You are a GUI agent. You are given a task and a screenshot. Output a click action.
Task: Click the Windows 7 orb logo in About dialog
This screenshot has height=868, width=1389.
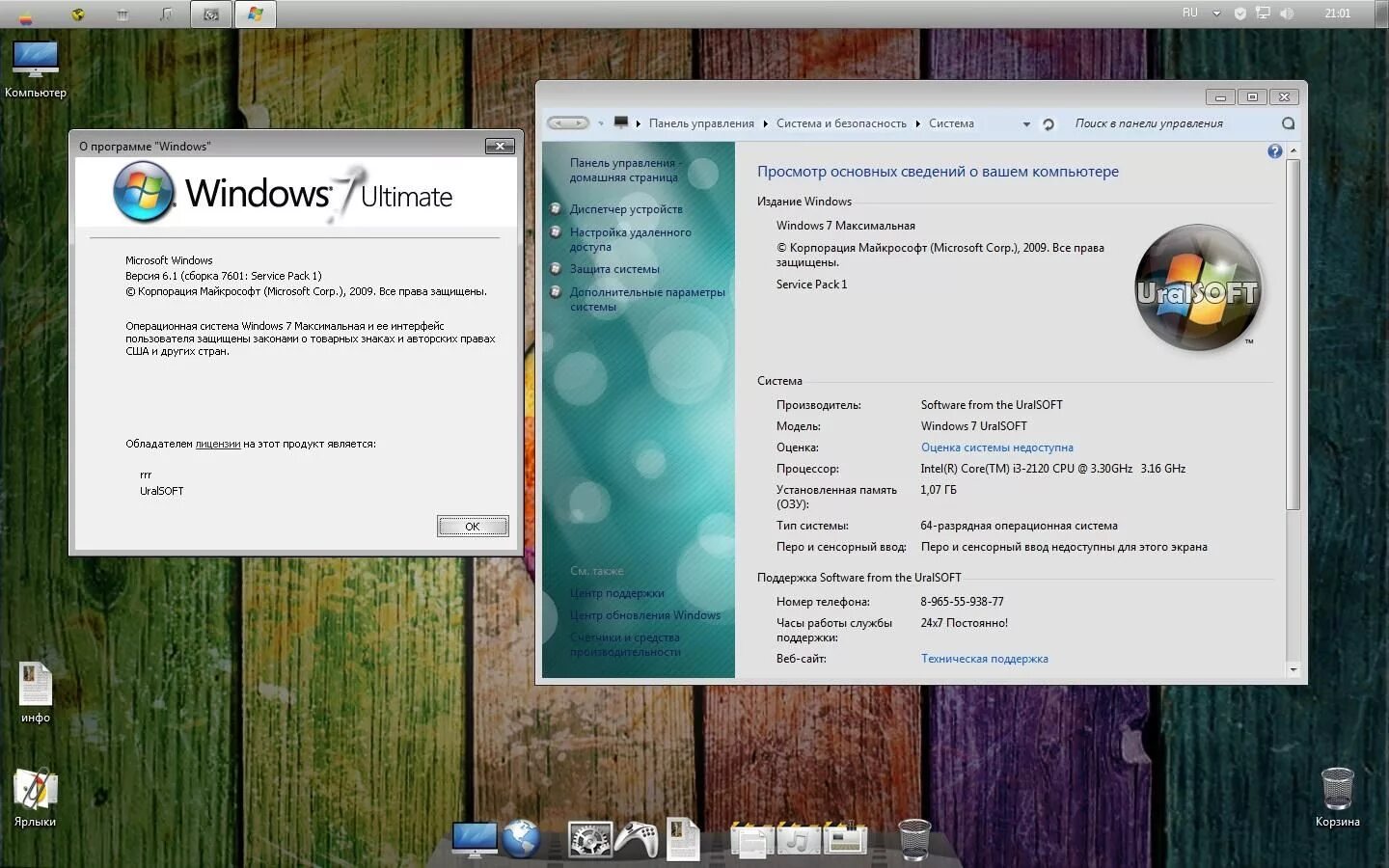click(x=144, y=192)
